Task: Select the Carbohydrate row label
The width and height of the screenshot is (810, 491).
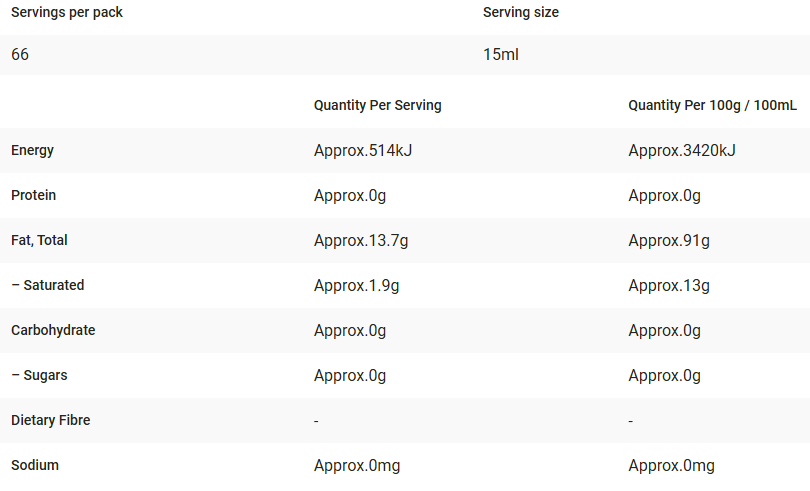Action: [x=53, y=331]
